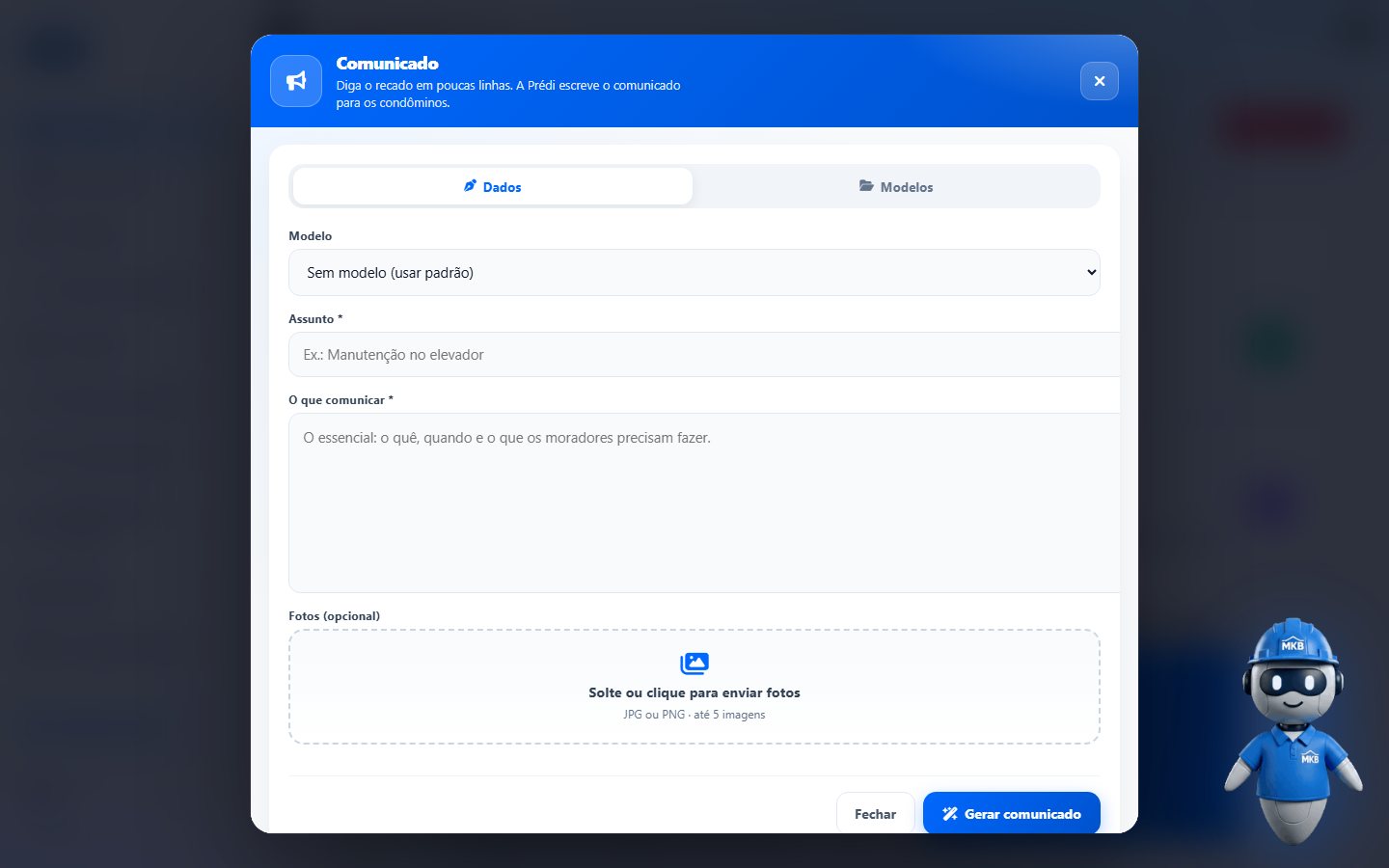Image resolution: width=1389 pixels, height=868 pixels.
Task: Click the Fechar button
Action: (x=876, y=814)
